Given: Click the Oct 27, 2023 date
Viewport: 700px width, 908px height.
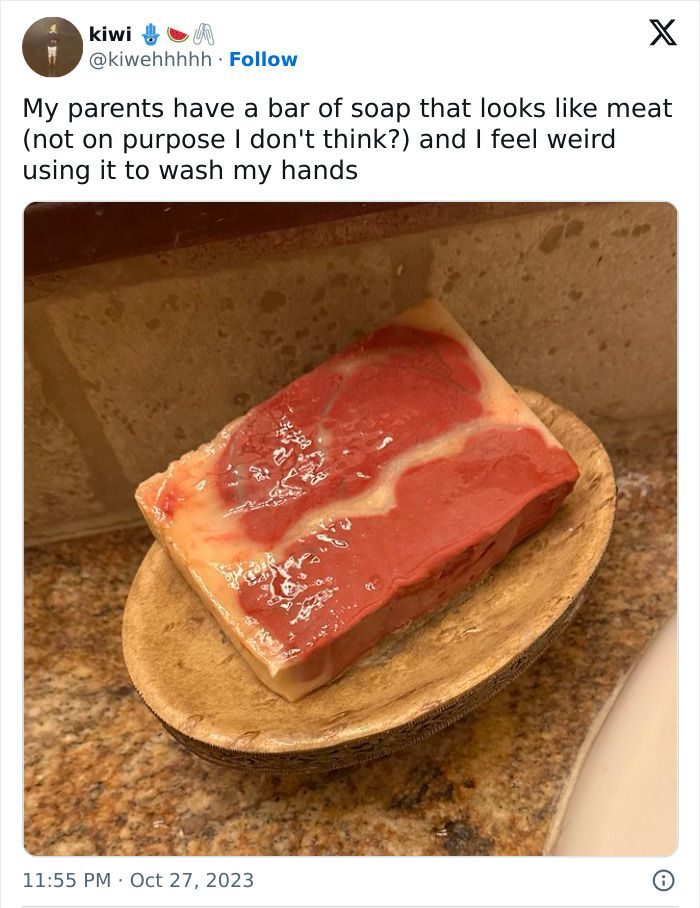Looking at the screenshot, I should (x=192, y=880).
